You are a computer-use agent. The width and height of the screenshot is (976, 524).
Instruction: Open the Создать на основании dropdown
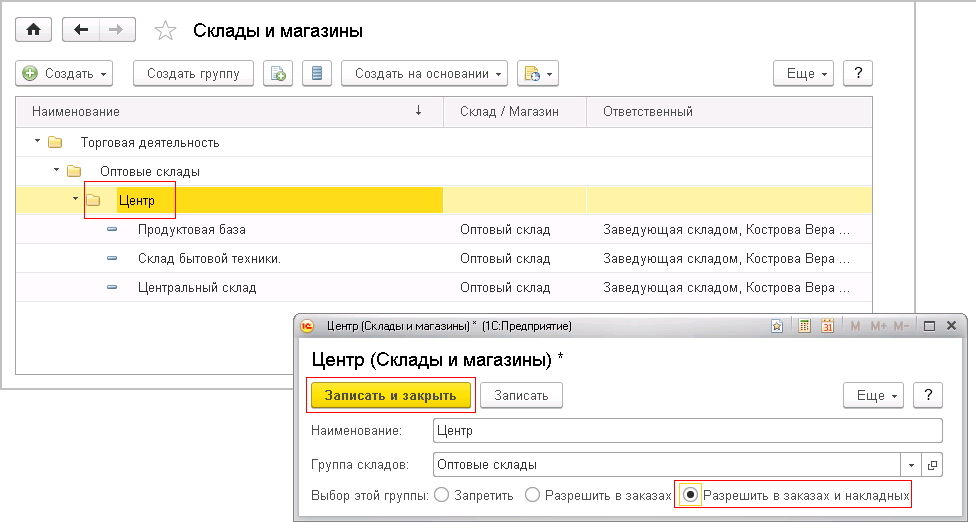424,73
